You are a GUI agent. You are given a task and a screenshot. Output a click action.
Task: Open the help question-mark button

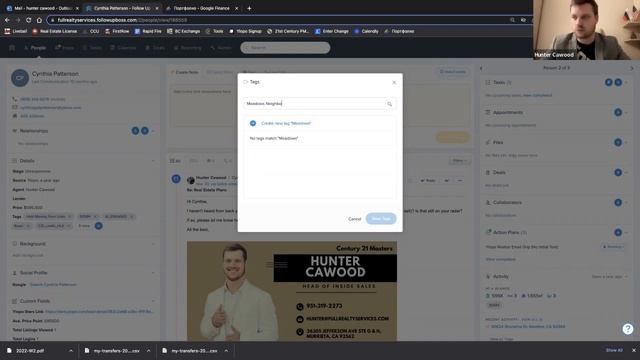pyautogui.click(x=628, y=329)
